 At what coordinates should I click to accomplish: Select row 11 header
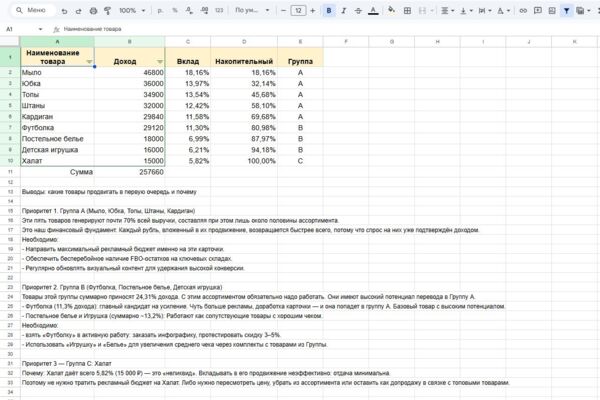click(10, 172)
